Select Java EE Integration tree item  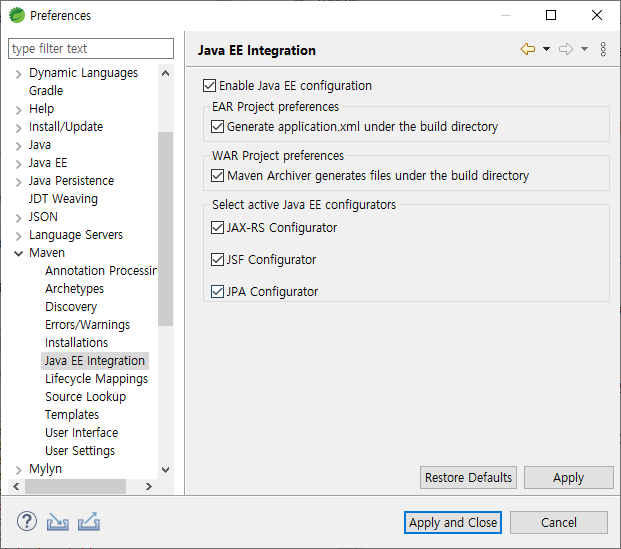[95, 361]
